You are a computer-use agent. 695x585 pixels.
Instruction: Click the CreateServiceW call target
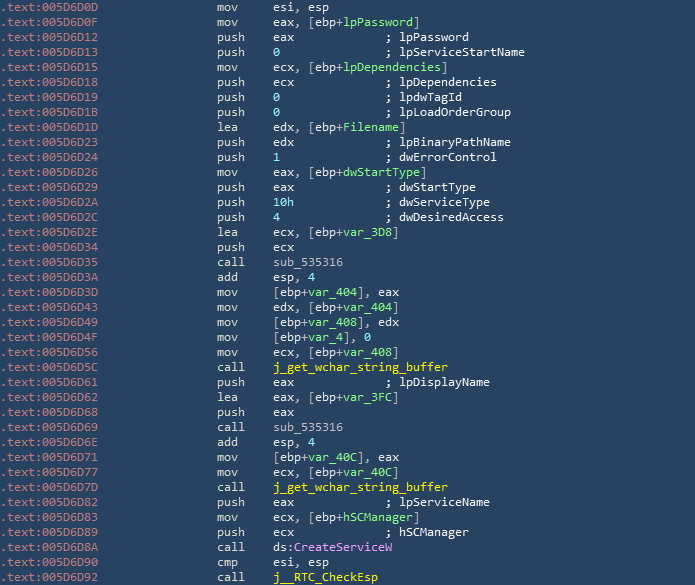click(343, 548)
